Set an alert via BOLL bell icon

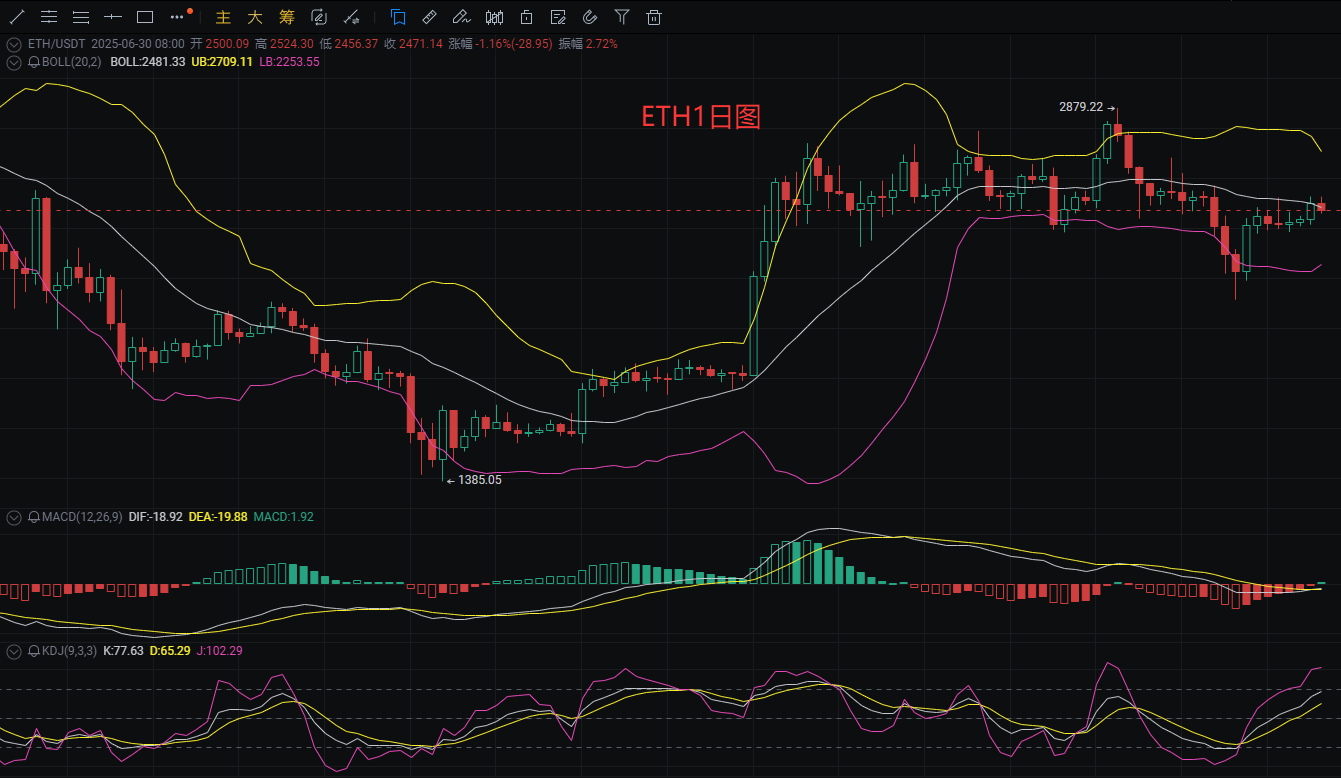click(x=34, y=62)
